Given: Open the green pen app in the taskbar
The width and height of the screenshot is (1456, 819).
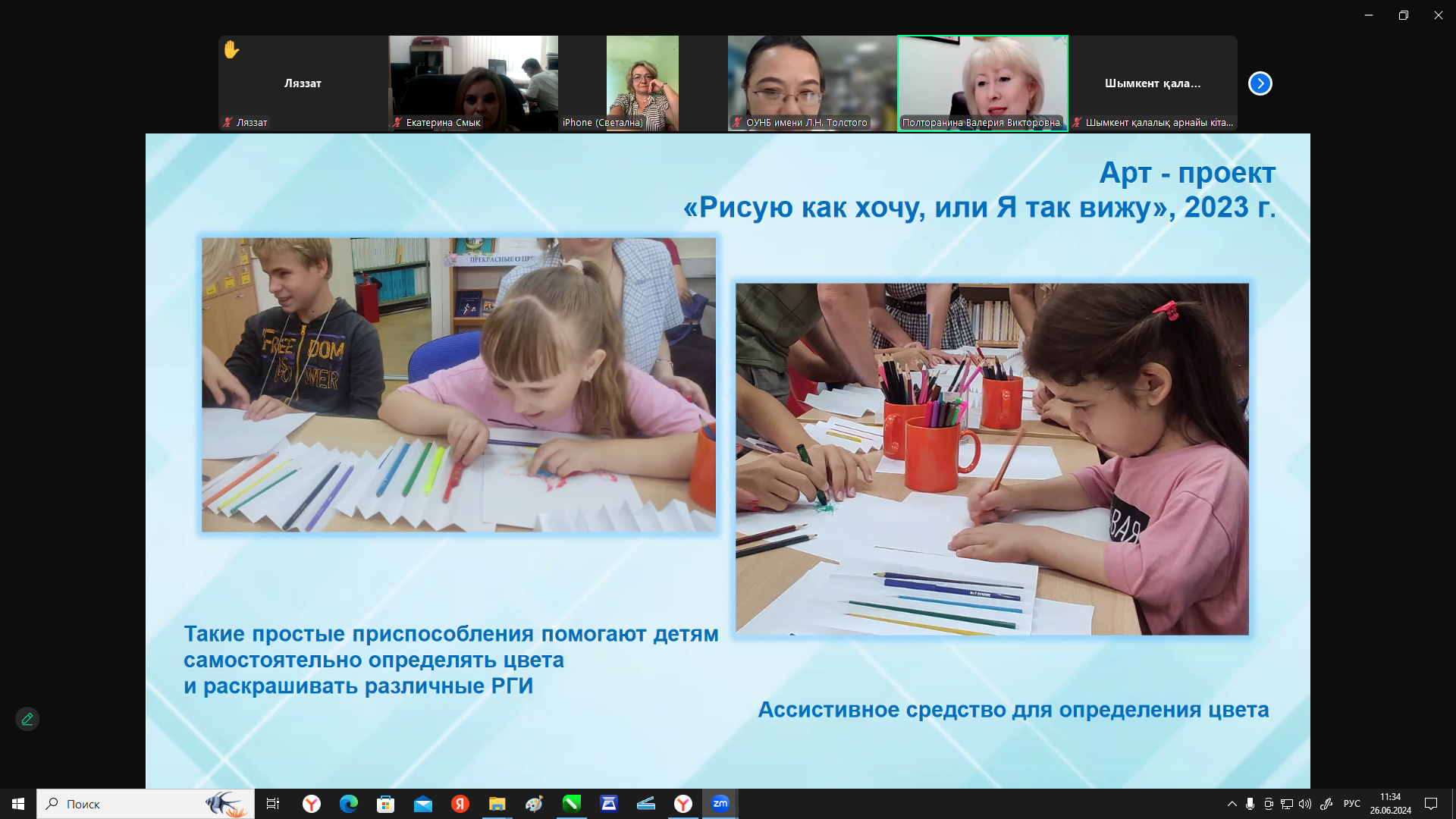Looking at the screenshot, I should tap(572, 804).
